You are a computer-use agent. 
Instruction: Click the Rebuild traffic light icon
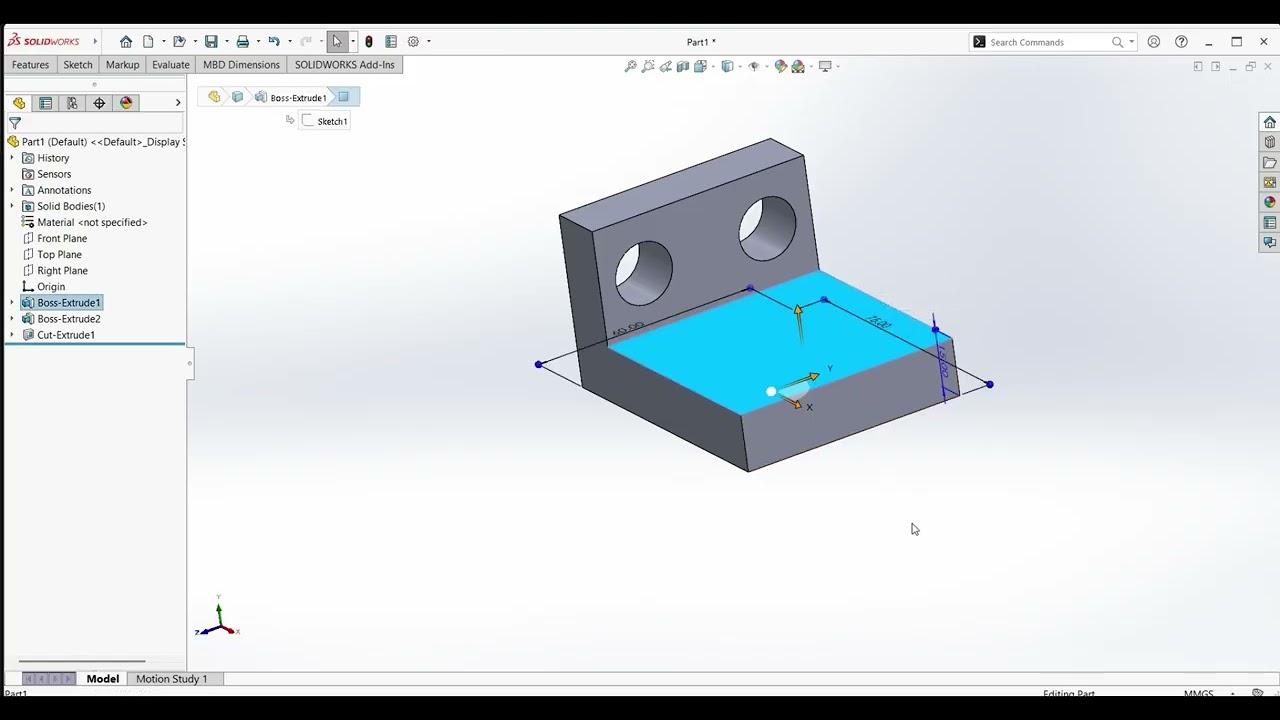tap(369, 42)
